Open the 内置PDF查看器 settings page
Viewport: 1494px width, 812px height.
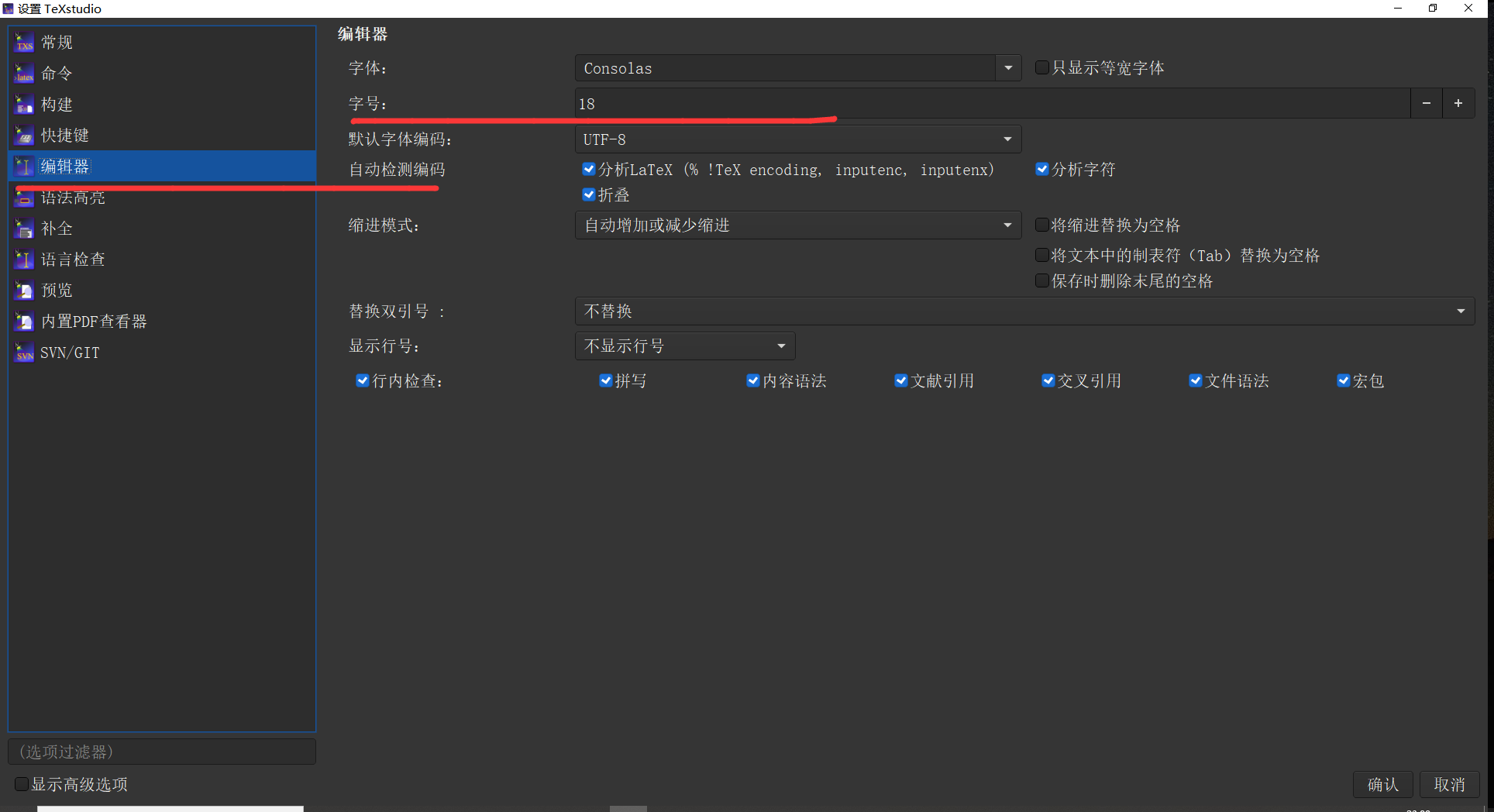point(162,322)
